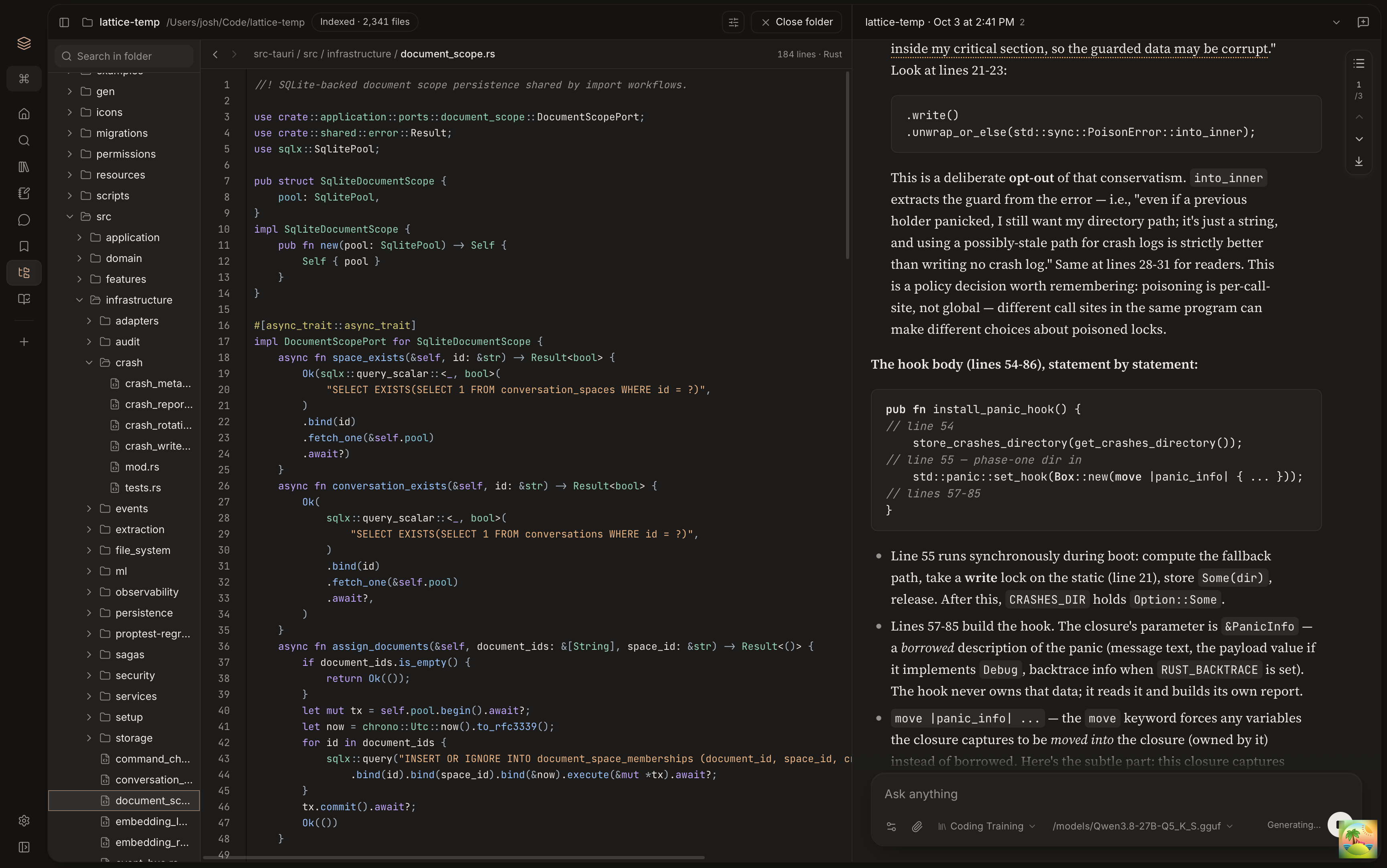Click the code editor vertical scrollbar

pyautogui.click(x=847, y=165)
